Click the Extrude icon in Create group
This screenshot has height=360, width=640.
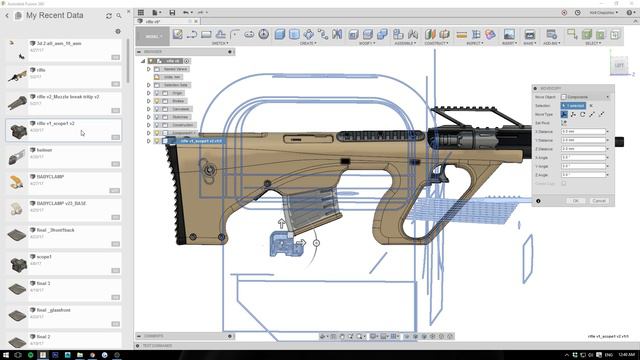280,34
